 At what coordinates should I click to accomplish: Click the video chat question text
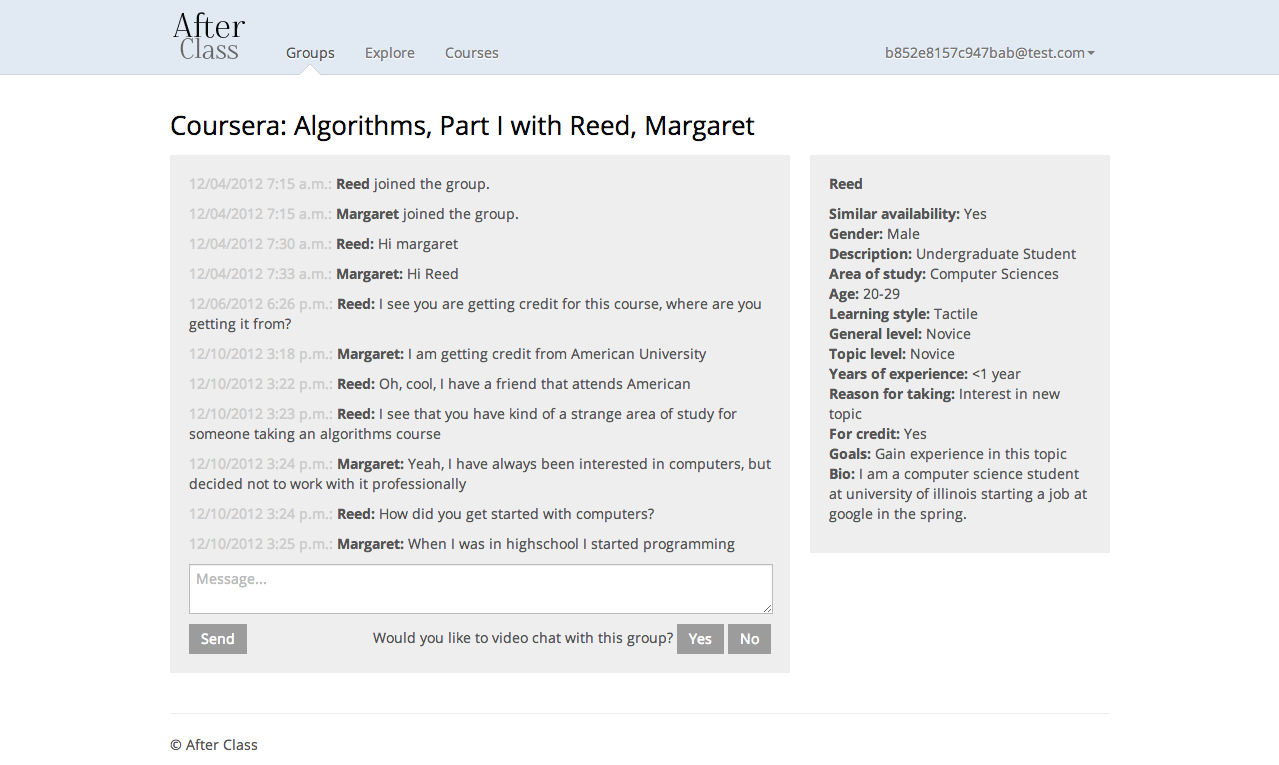(523, 639)
